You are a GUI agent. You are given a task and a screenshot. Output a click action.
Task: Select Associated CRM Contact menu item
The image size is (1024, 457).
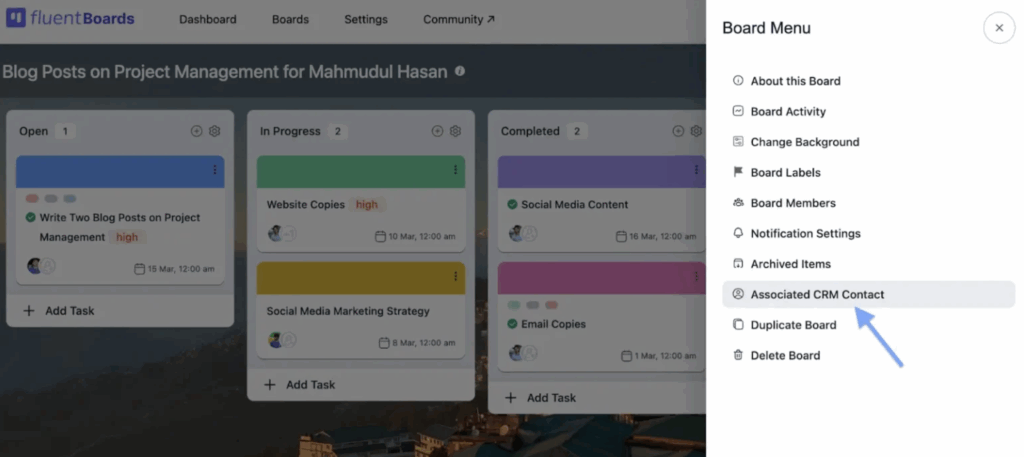coord(817,294)
